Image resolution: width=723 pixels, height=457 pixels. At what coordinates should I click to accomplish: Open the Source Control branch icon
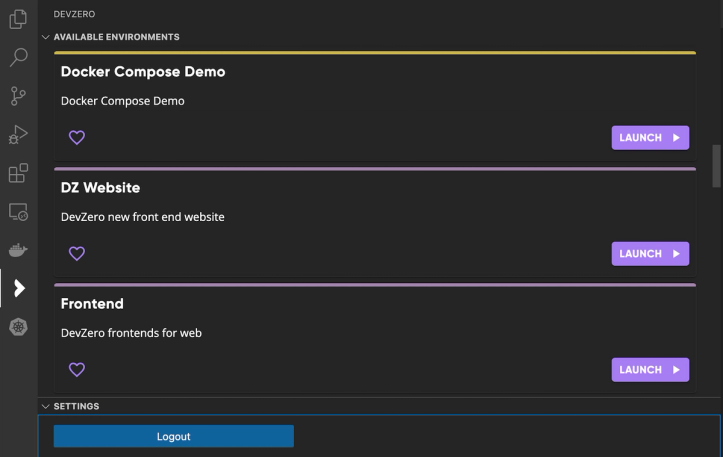coord(18,96)
